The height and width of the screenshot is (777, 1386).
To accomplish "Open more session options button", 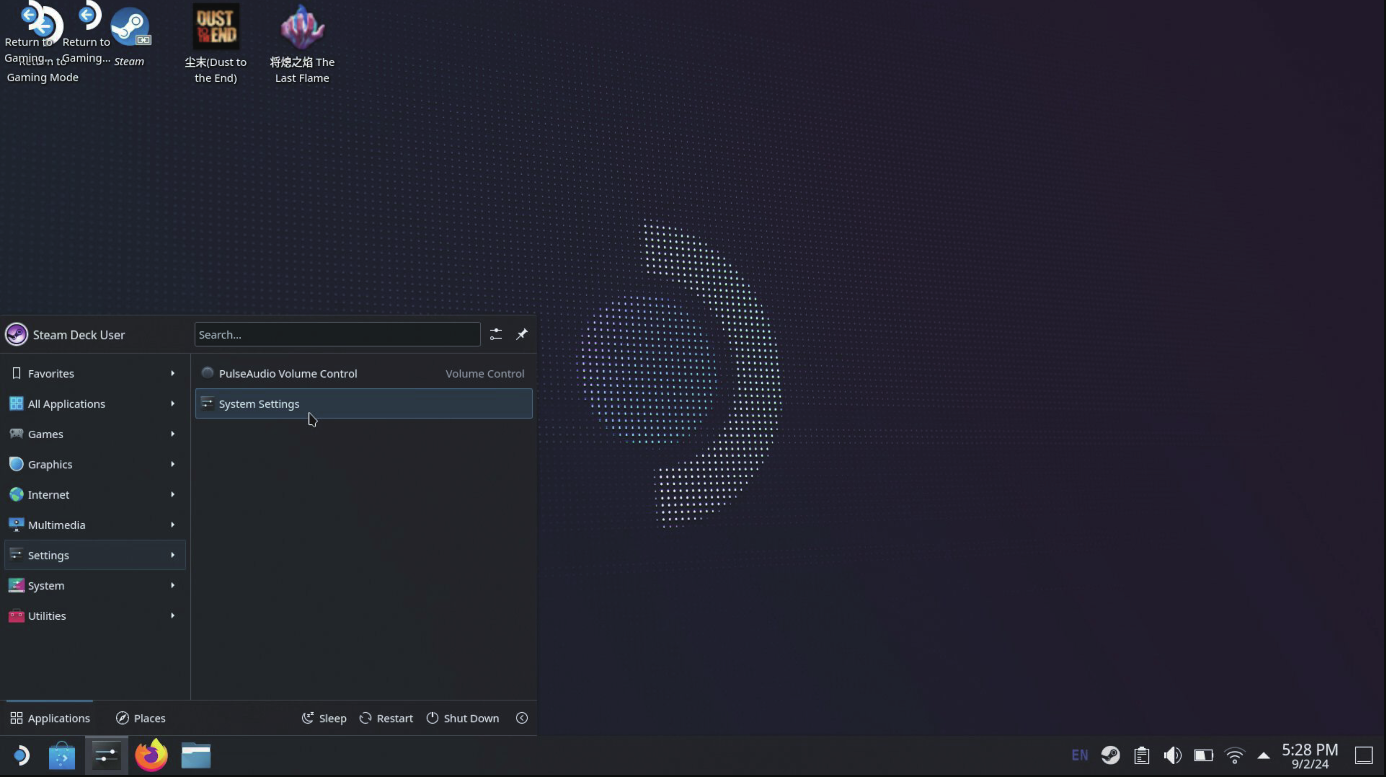I will pyautogui.click(x=521, y=718).
